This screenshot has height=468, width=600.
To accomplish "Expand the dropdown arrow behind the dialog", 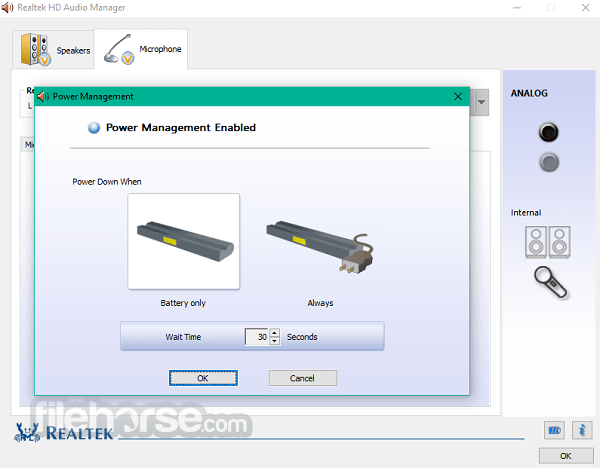I will (481, 102).
